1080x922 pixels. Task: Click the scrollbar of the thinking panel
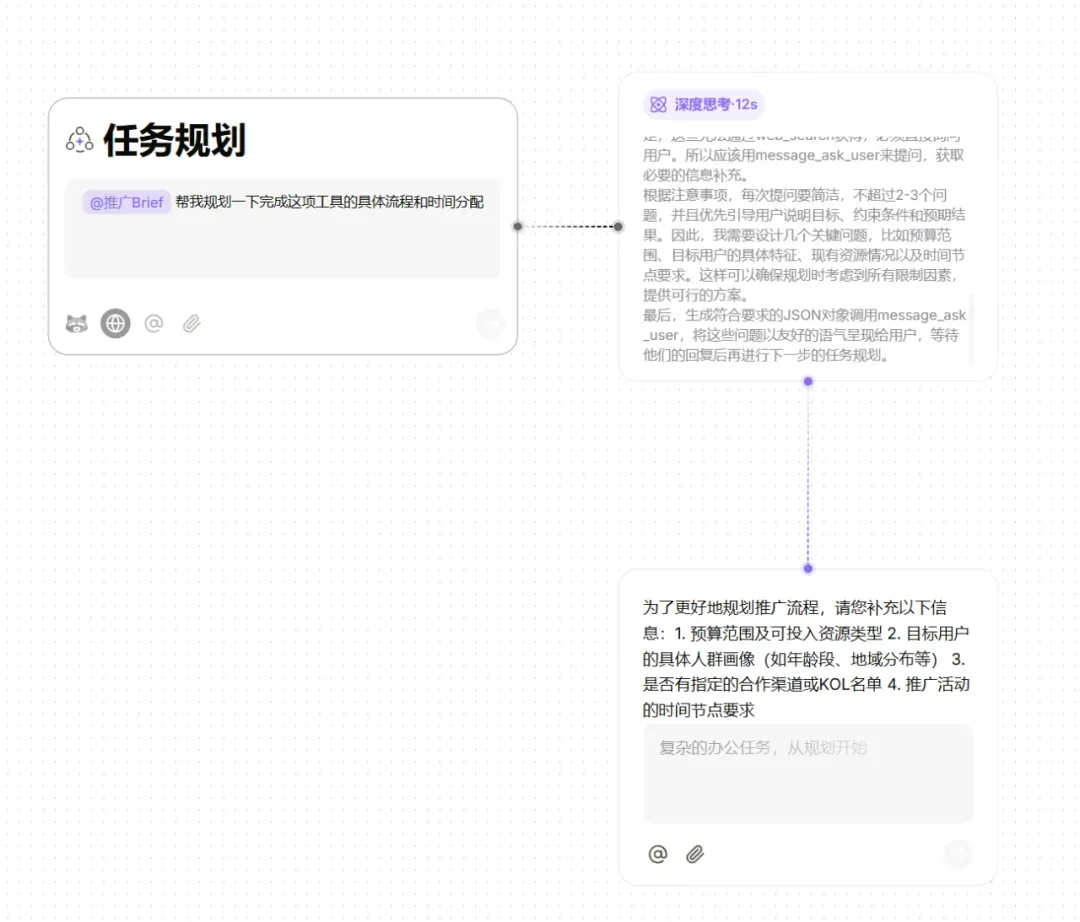(971, 329)
